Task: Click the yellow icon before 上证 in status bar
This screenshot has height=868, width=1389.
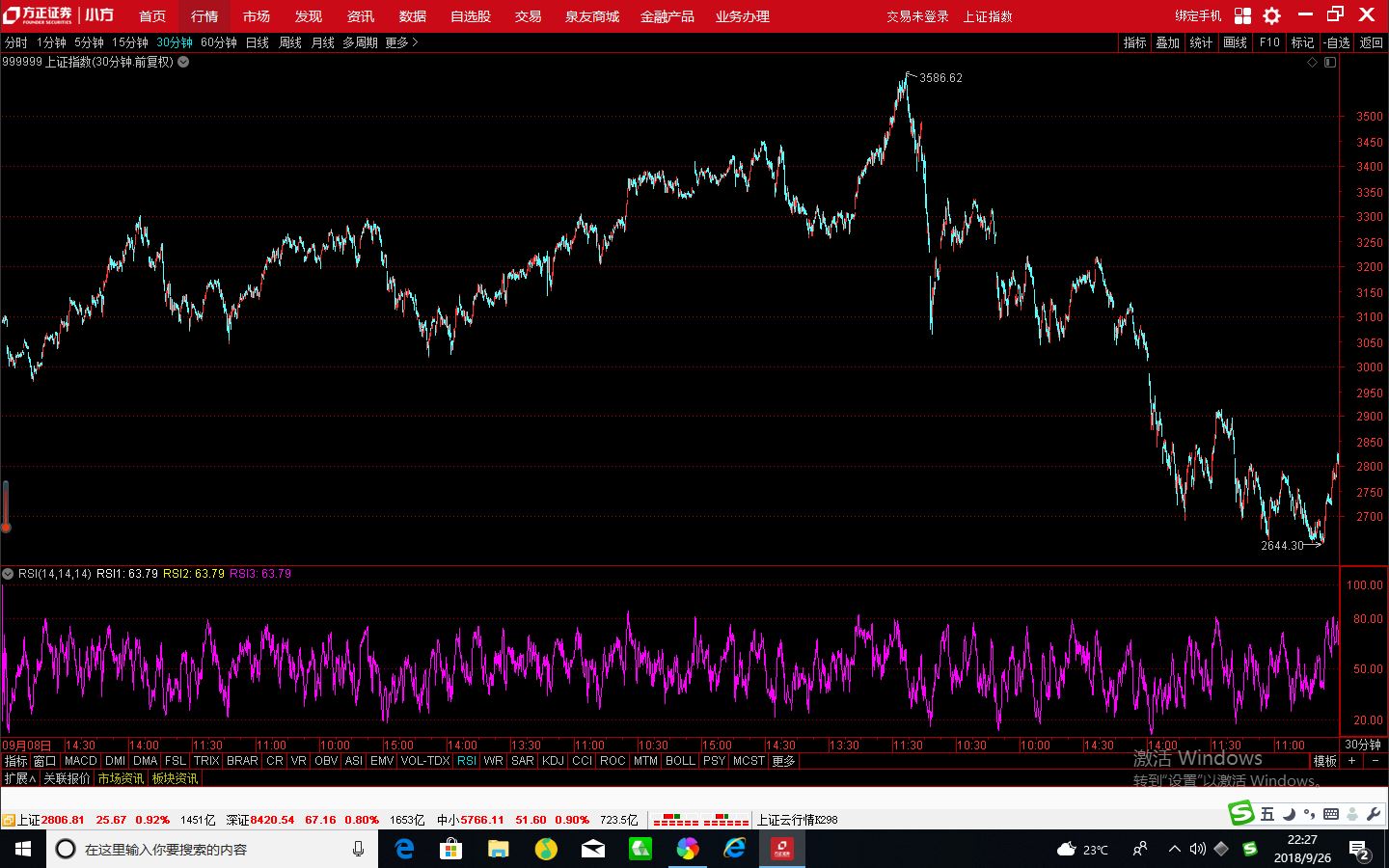Action: (x=8, y=821)
